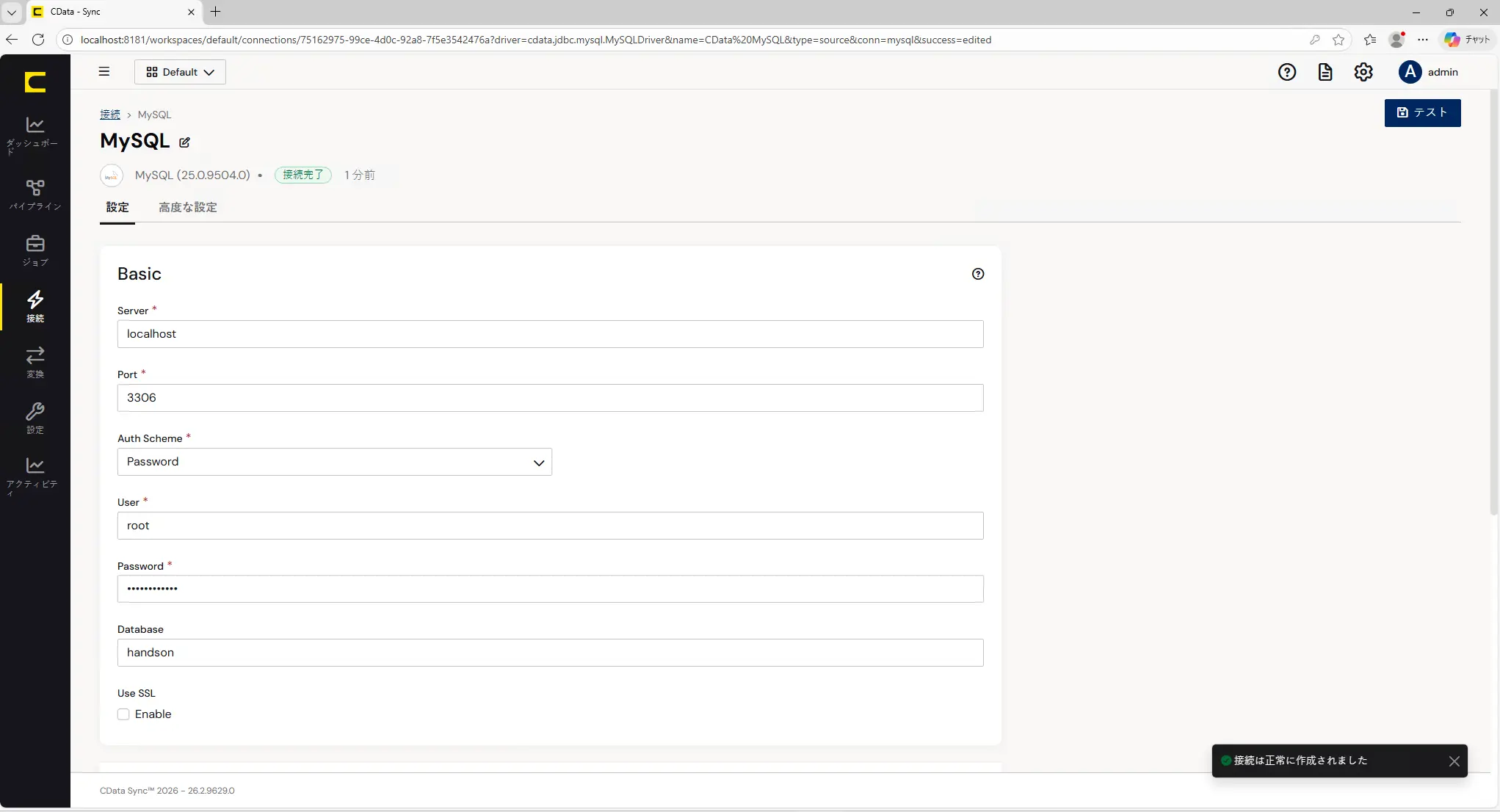
Task: Follow the 接続 breadcrumb link
Action: coord(110,115)
